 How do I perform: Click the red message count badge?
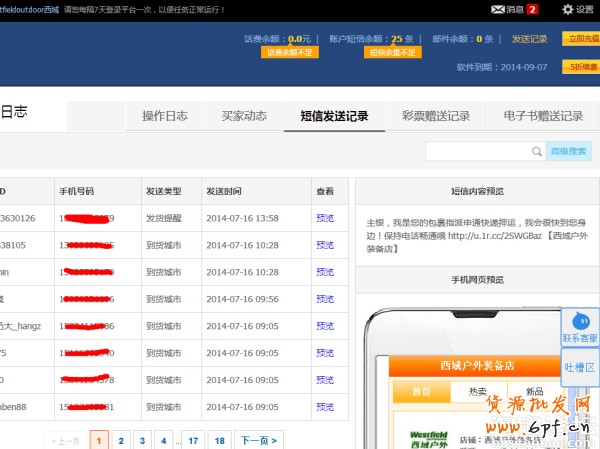533,10
